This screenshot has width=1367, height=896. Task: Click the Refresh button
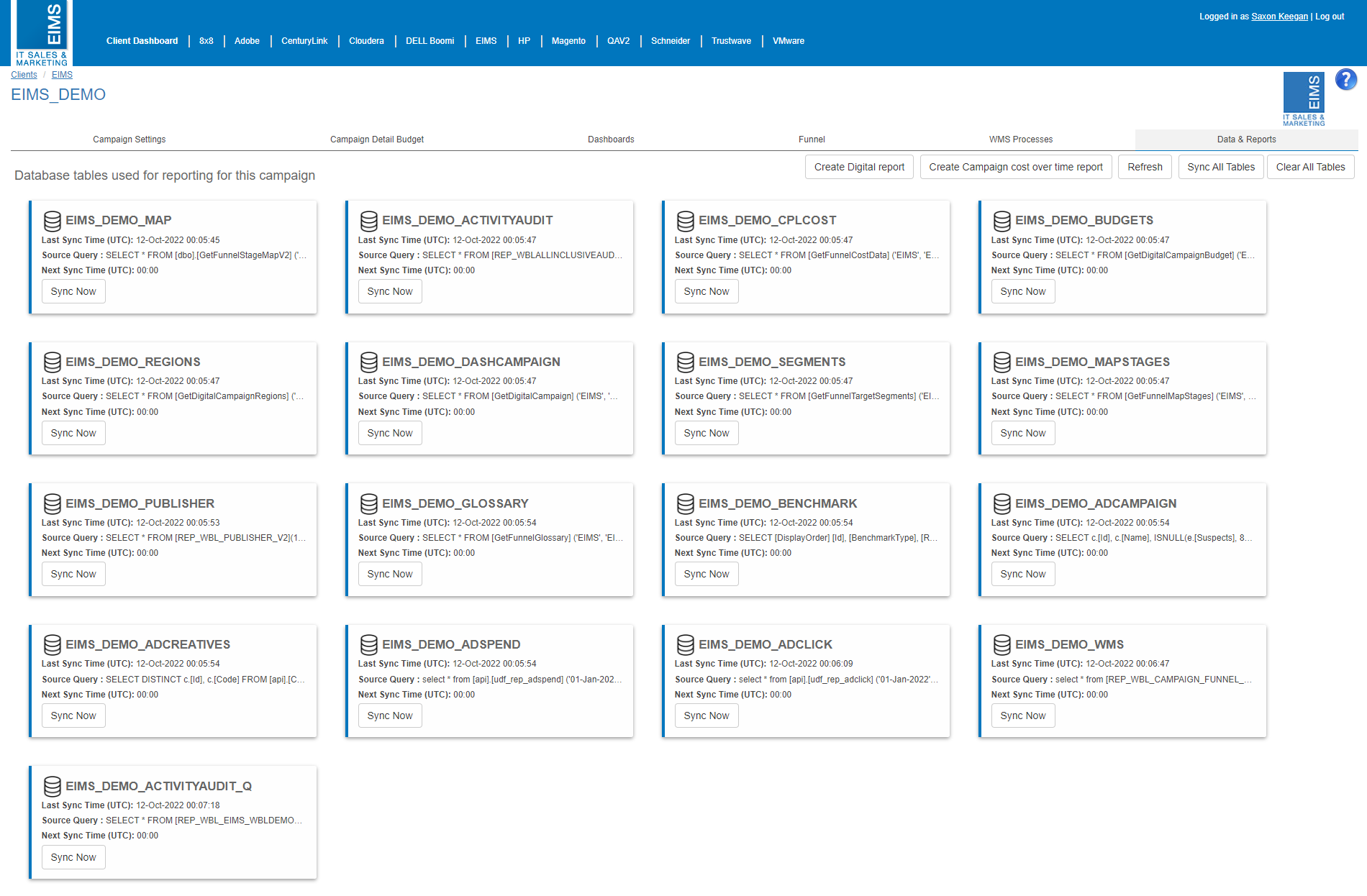1145,167
